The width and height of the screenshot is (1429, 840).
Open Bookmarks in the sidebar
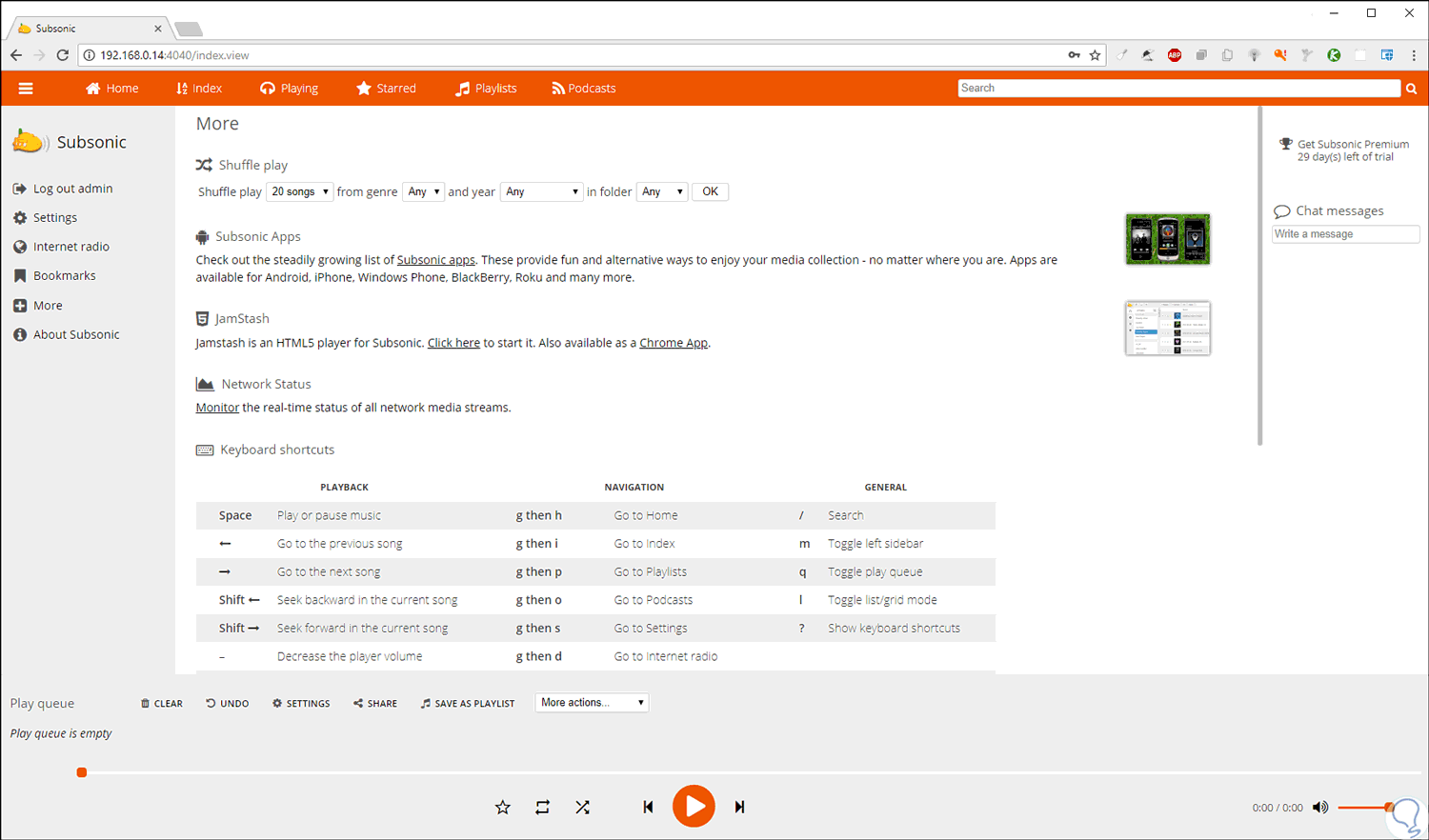54,276
